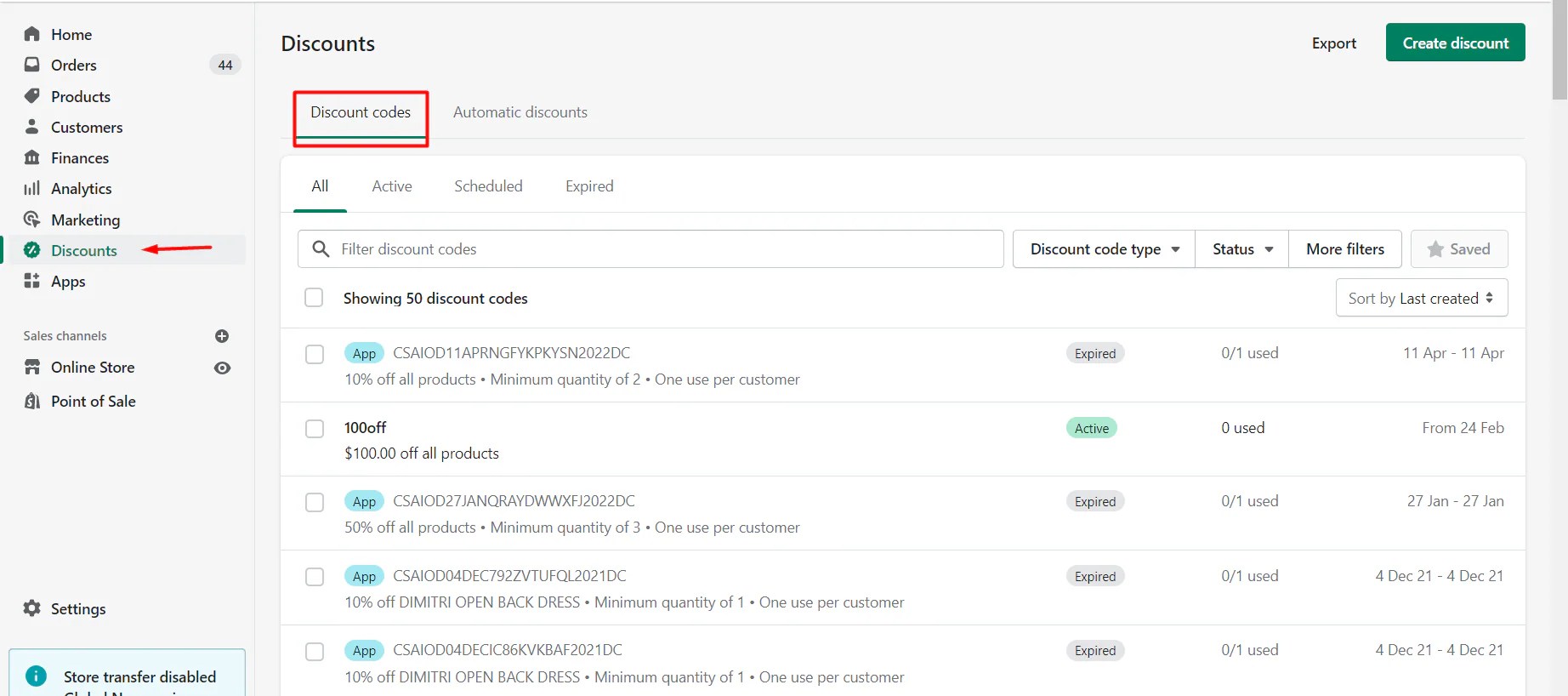The height and width of the screenshot is (696, 1568).
Task: Click Expired badge for CSAIOD11APRNGFYKPKYSN2022DC
Action: (x=1095, y=353)
